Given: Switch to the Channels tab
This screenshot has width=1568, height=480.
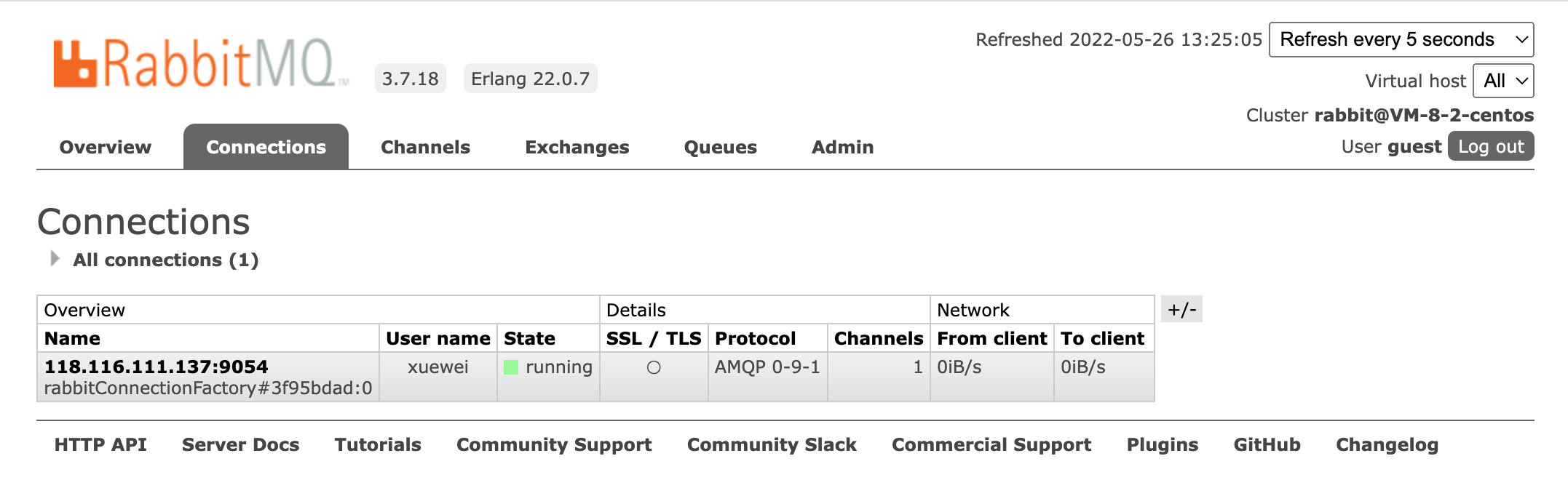Looking at the screenshot, I should tap(425, 147).
